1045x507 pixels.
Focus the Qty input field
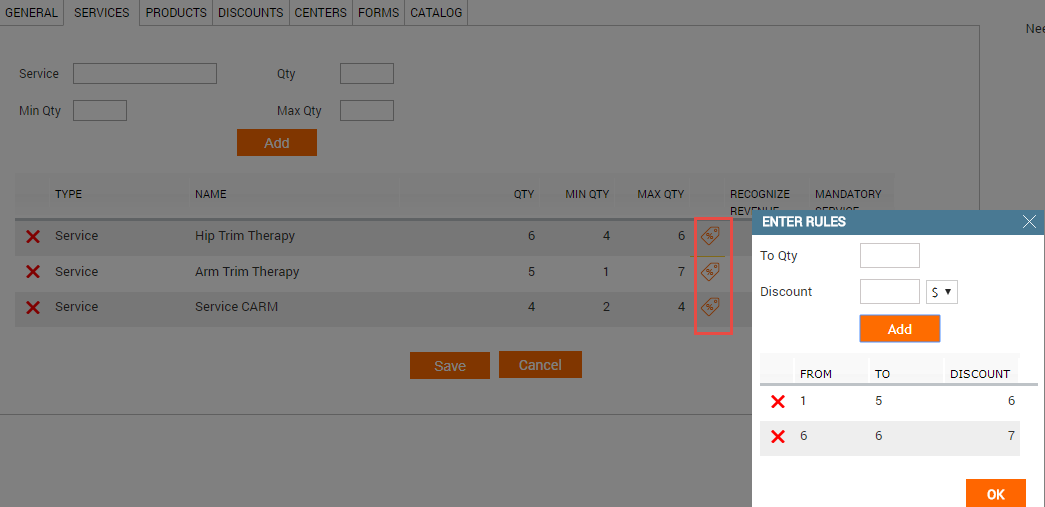coord(367,74)
